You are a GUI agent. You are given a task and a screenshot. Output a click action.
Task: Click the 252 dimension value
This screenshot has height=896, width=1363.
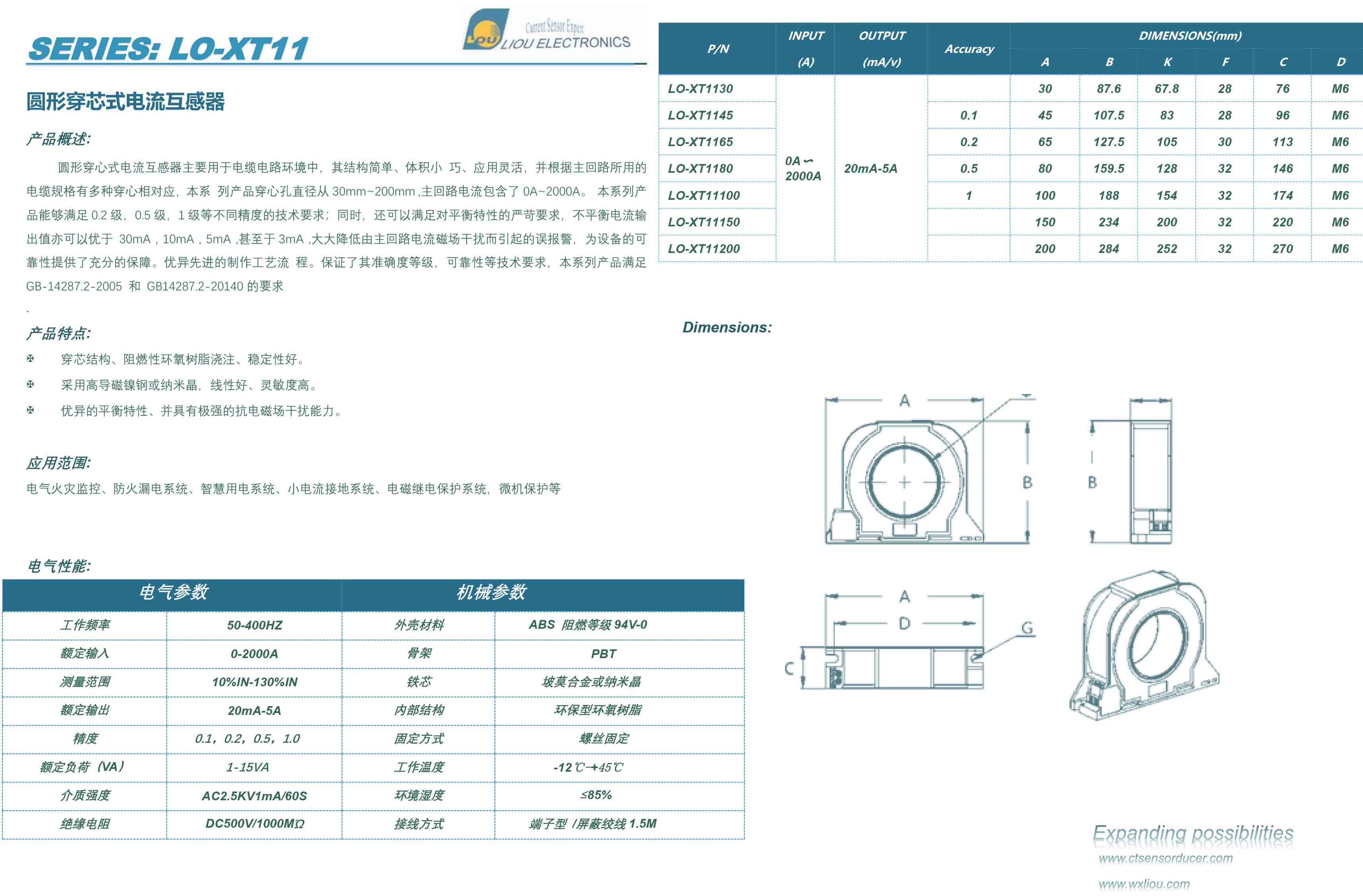point(1167,249)
